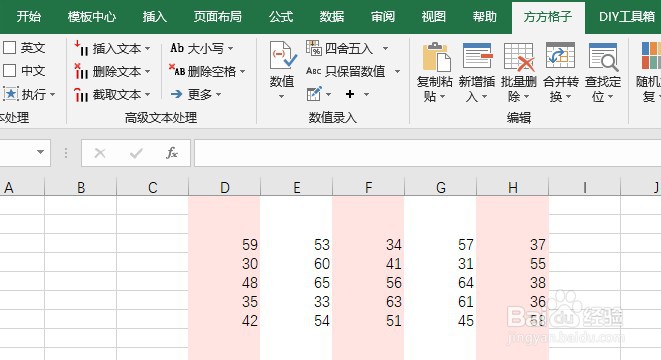
Task: Switch to the 审阅 tab
Action: click(x=383, y=16)
